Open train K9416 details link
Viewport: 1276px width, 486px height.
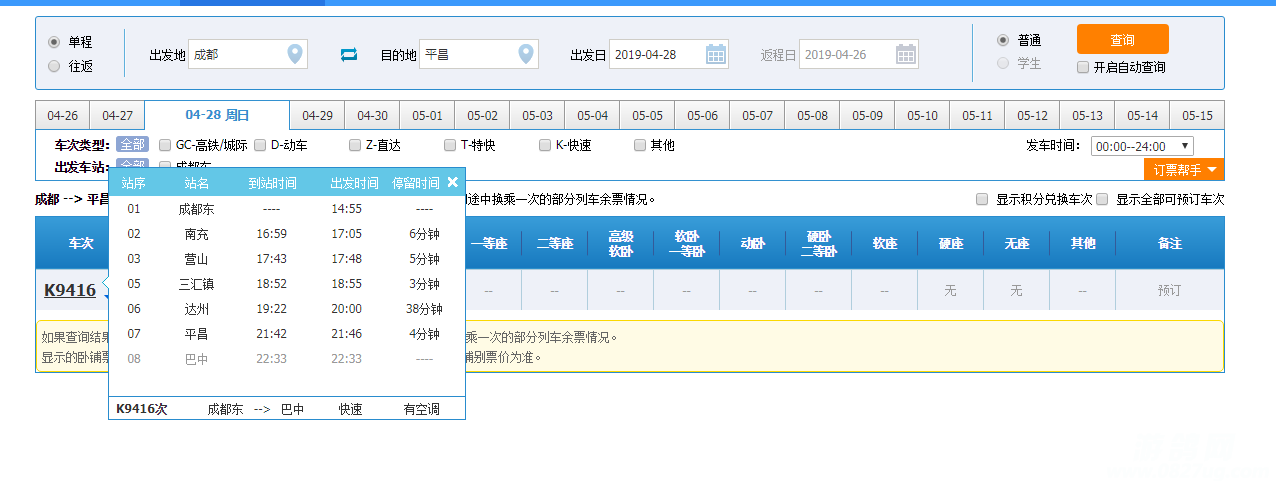[70, 291]
